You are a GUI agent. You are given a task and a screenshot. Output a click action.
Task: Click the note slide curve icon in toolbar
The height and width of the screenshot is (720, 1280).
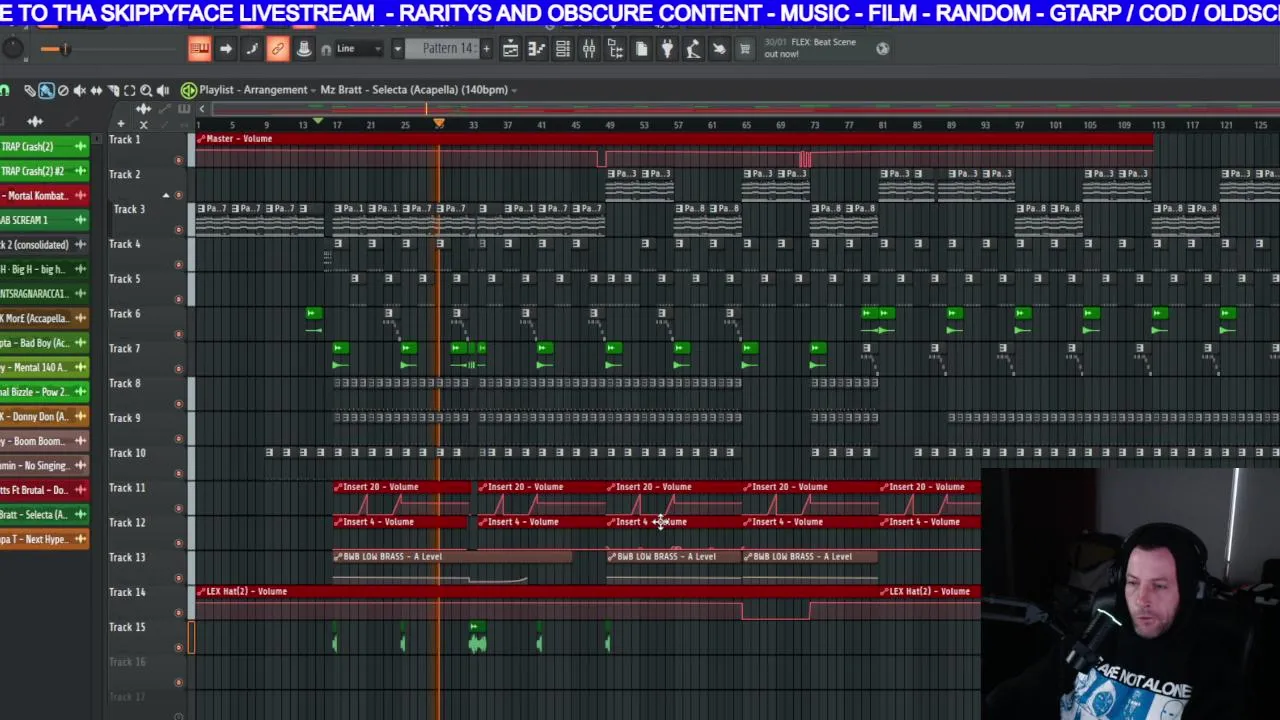coord(252,48)
